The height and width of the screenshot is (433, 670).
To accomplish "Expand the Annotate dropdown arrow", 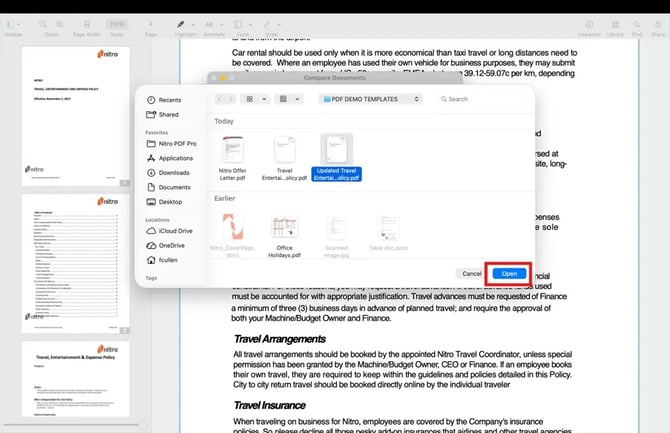I will tap(221, 25).
